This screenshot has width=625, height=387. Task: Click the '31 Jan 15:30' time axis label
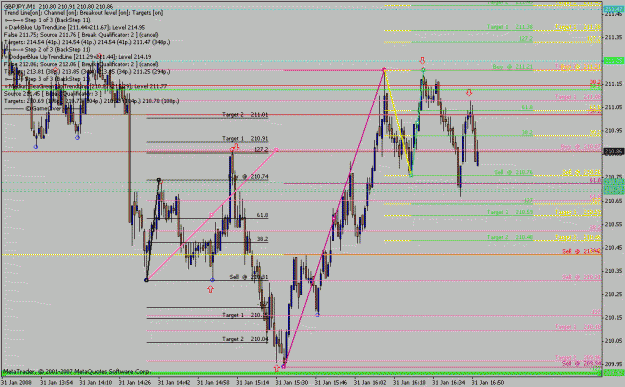click(292, 383)
